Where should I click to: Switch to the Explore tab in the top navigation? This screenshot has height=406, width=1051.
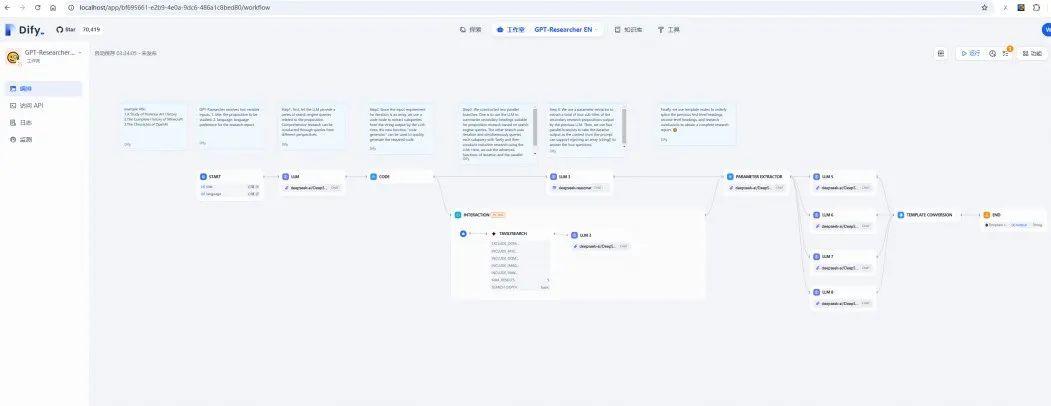click(x=471, y=29)
